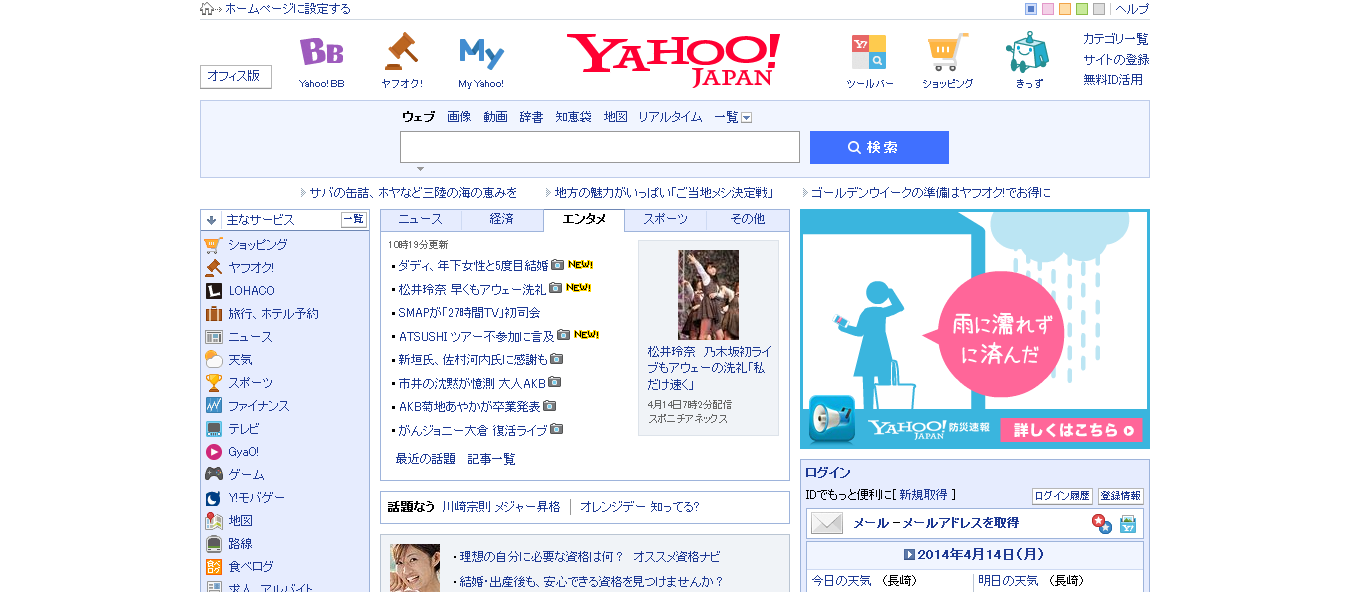Click the Yahoo! JAPAN logo
The image size is (1349, 592).
point(673,59)
